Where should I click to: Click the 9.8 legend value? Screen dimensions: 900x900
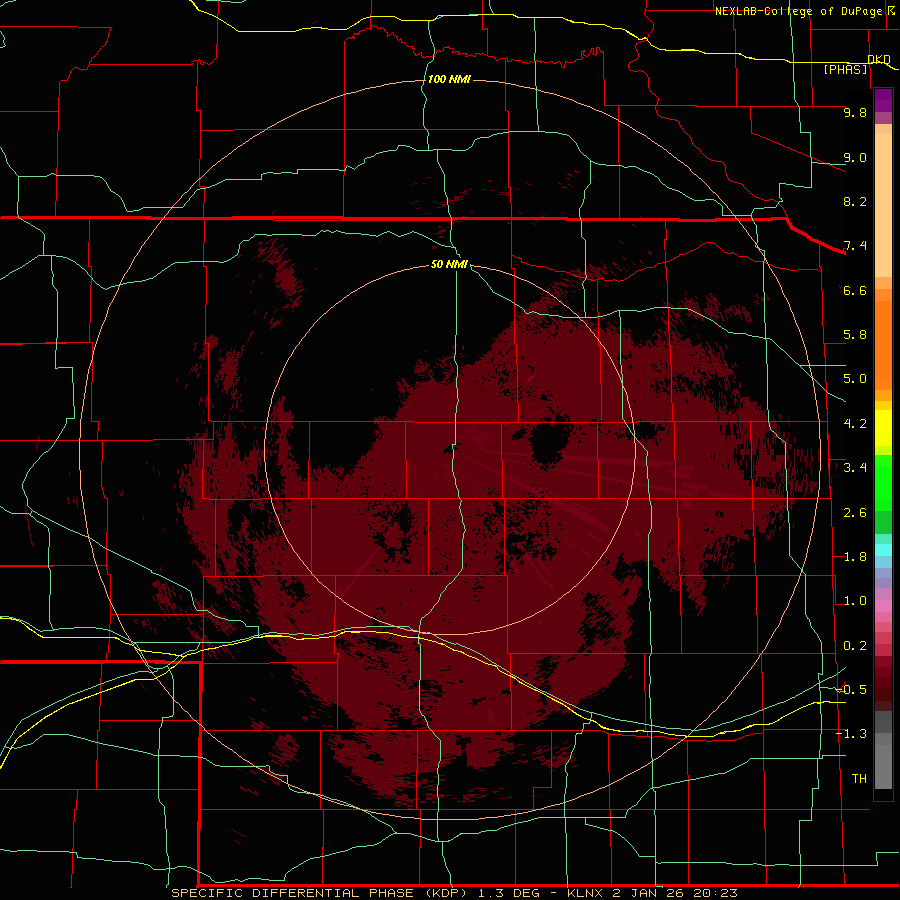[855, 112]
